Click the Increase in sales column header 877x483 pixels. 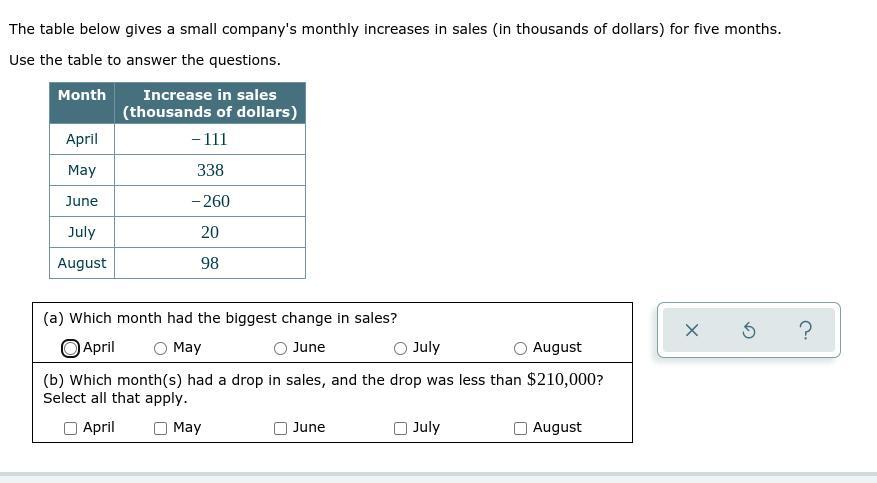pyautogui.click(x=210, y=103)
